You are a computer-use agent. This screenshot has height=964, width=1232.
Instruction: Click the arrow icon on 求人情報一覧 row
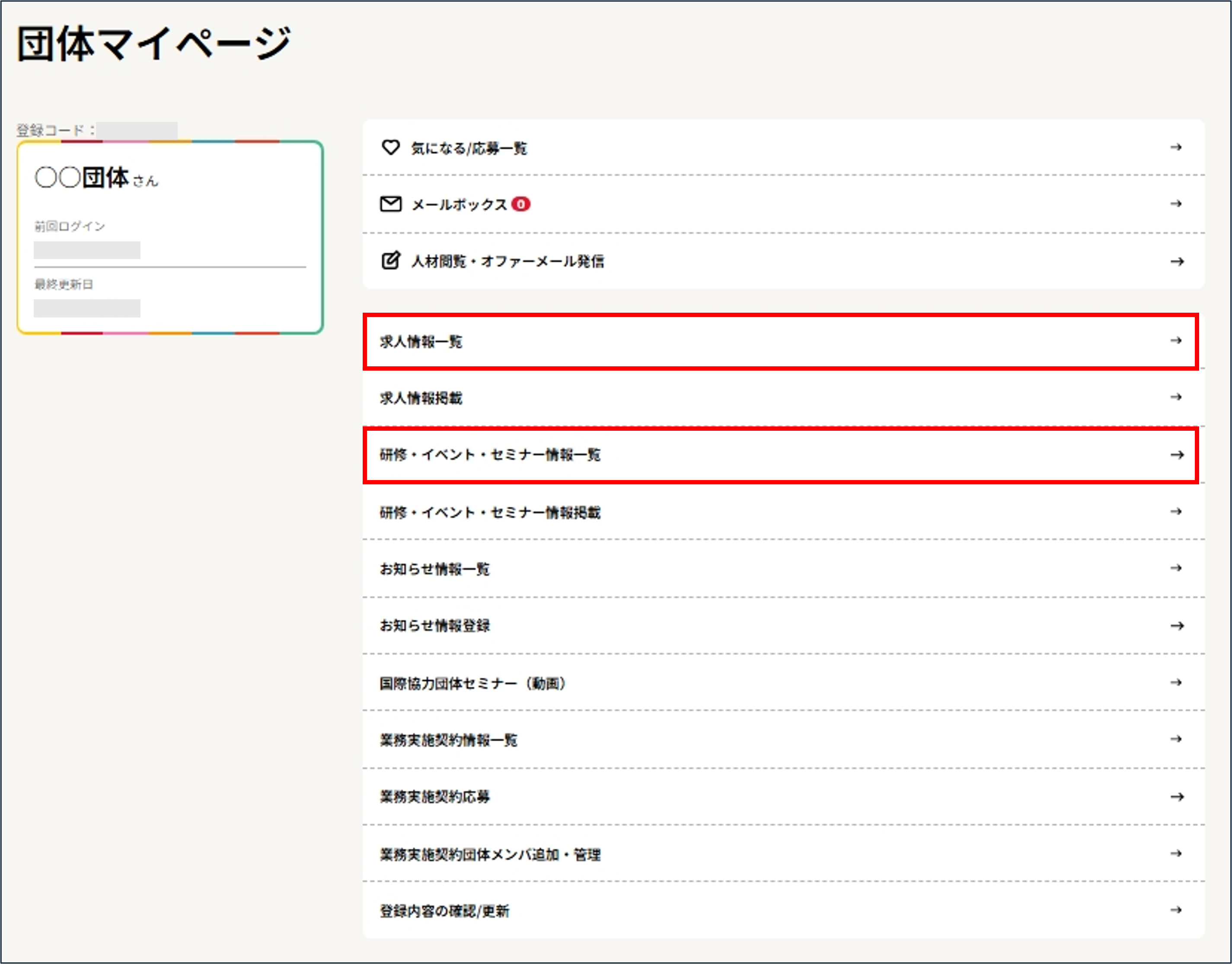click(x=1176, y=340)
